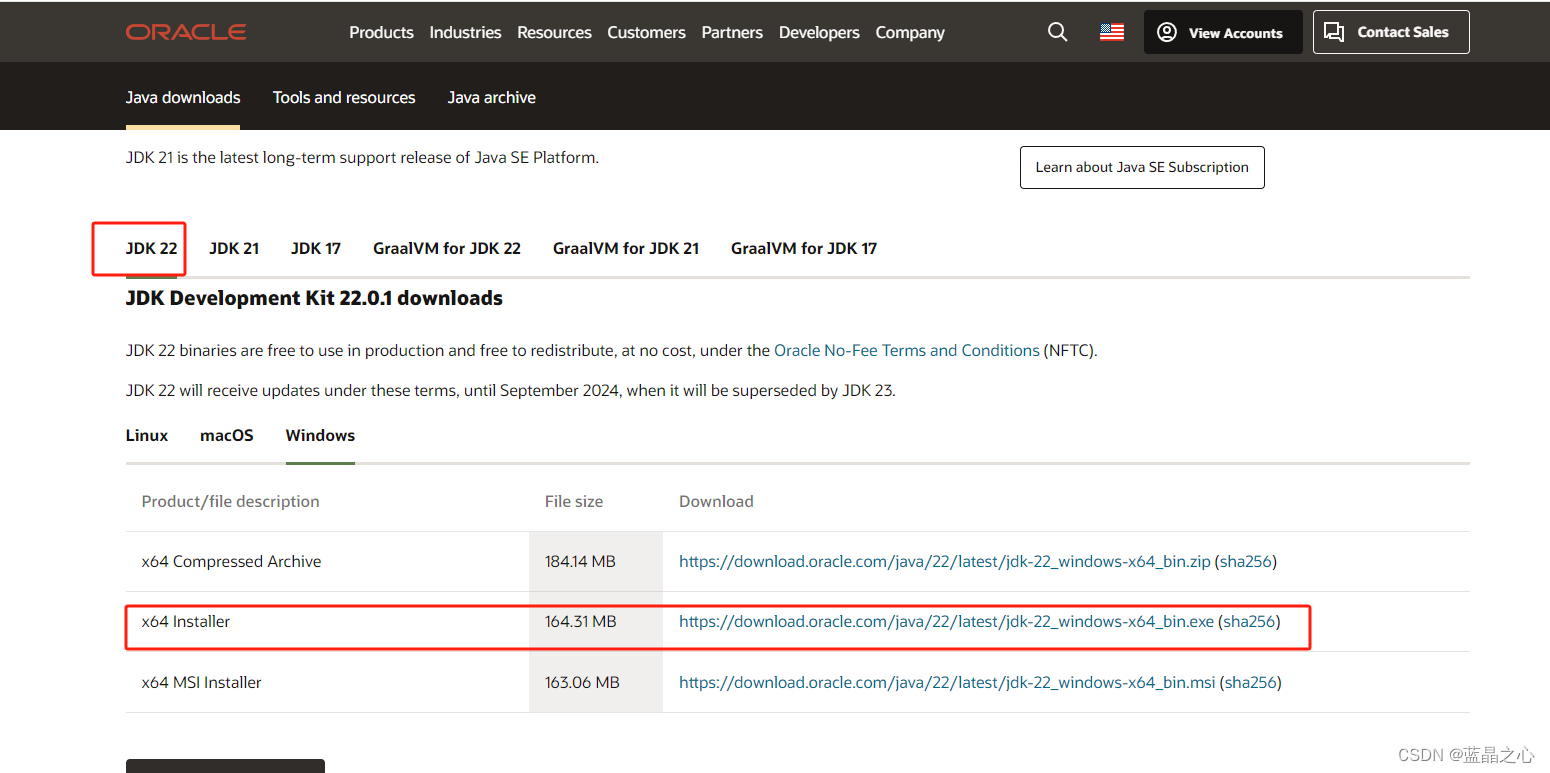
Task: Open the Developers menu
Action: [x=819, y=32]
